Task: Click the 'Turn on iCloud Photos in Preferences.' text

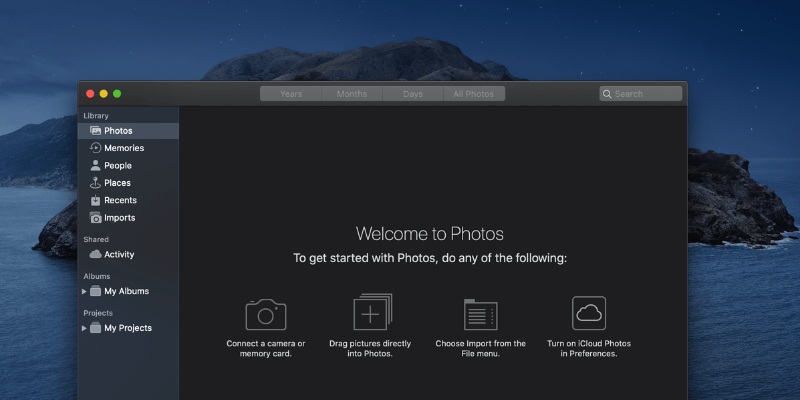Action: [589, 348]
